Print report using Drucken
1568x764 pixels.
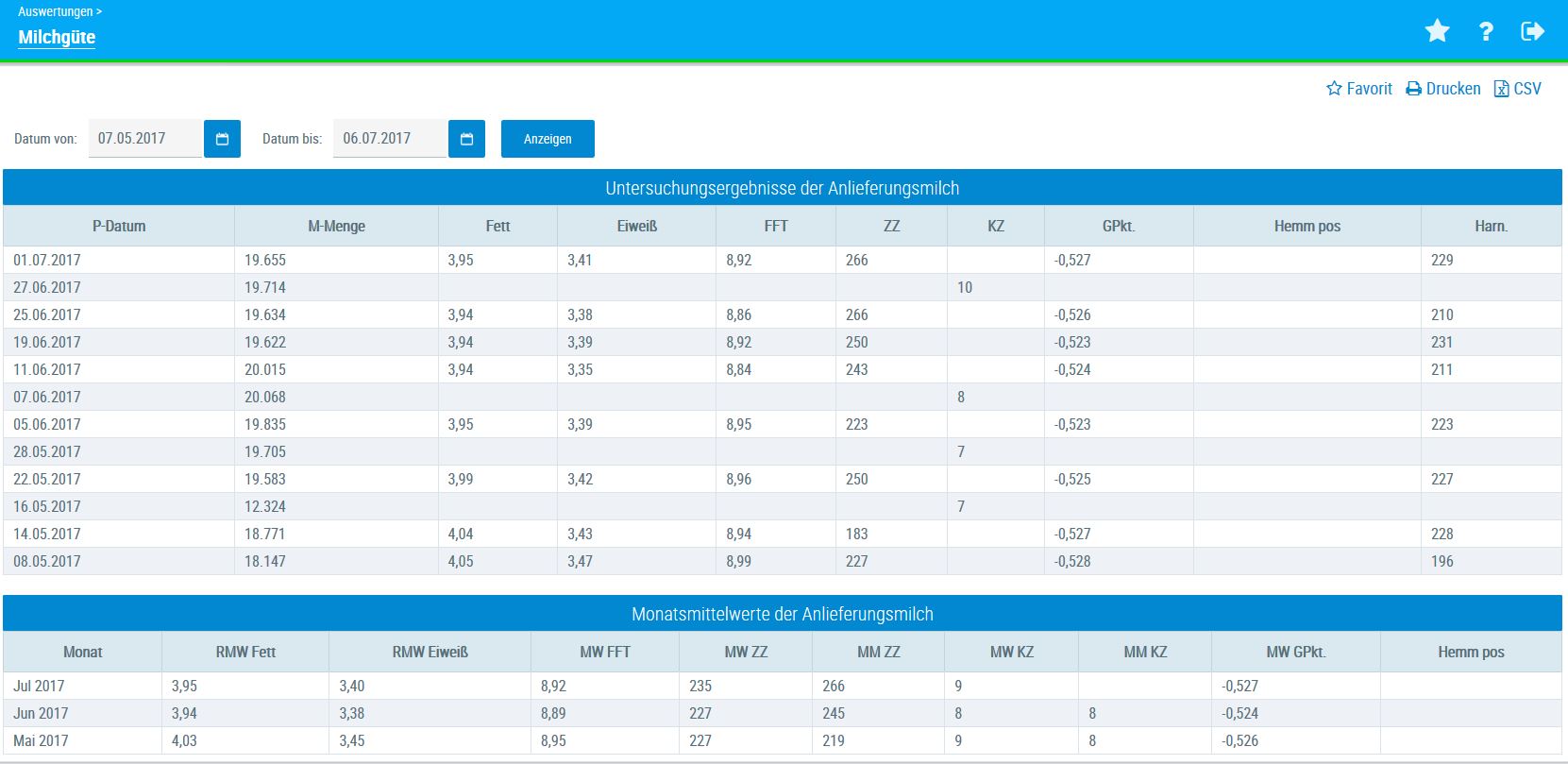click(1443, 89)
